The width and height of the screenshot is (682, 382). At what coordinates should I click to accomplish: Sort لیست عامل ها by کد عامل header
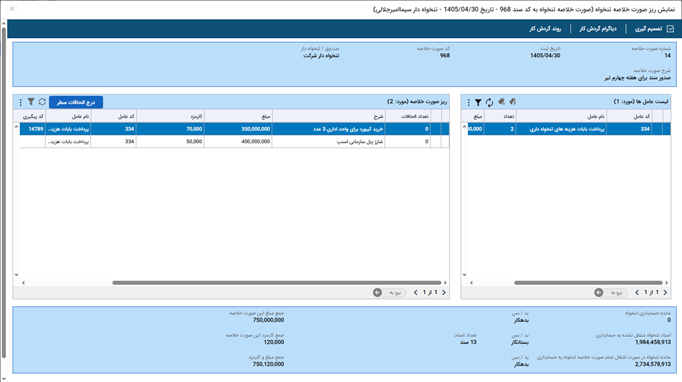click(x=629, y=116)
